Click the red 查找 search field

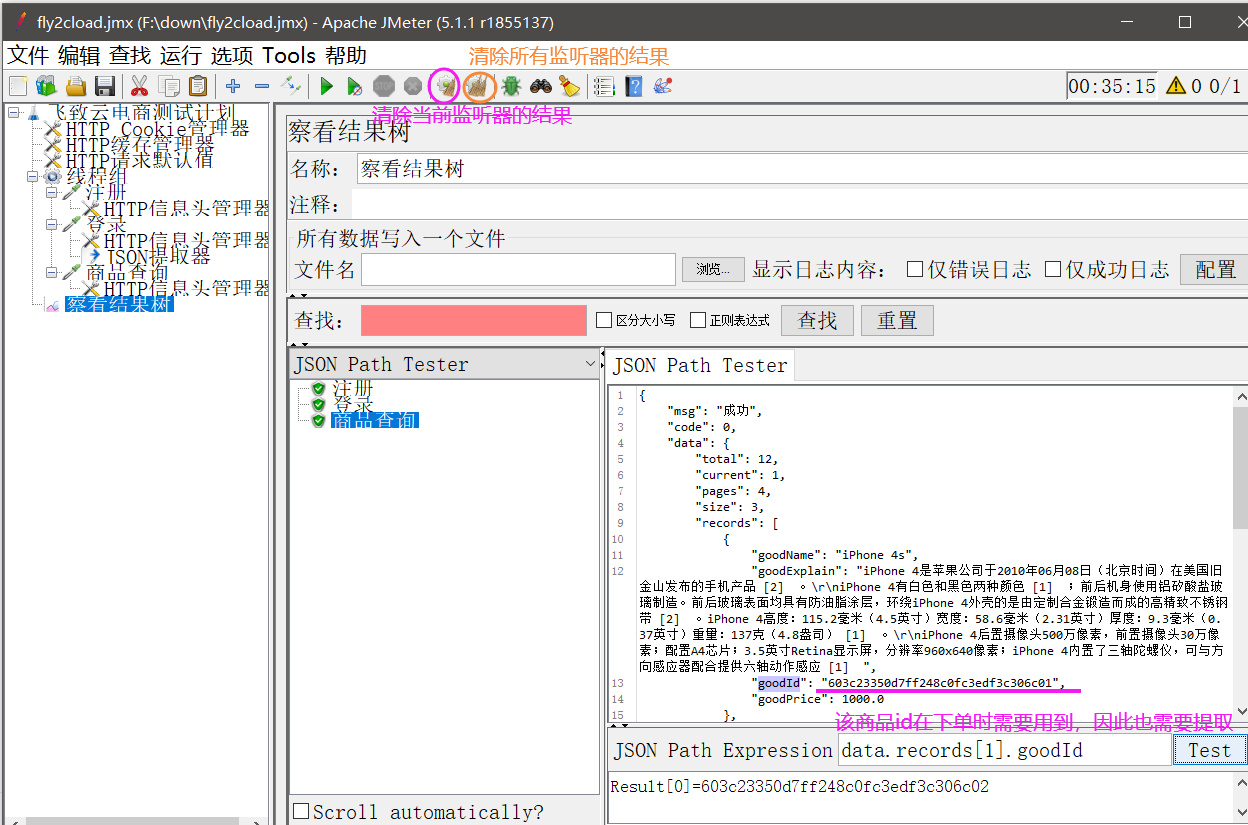pos(473,320)
